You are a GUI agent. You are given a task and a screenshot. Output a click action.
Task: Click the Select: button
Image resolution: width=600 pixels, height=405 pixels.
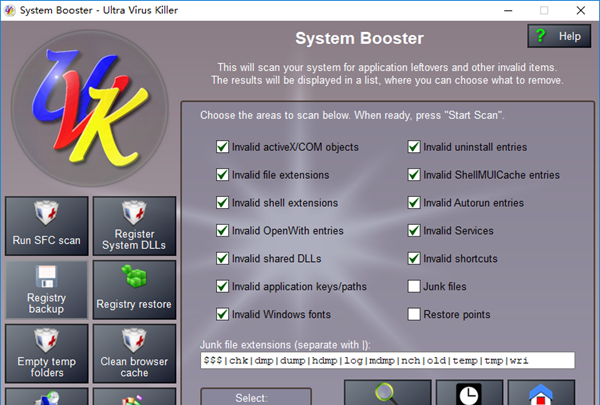click(x=256, y=397)
